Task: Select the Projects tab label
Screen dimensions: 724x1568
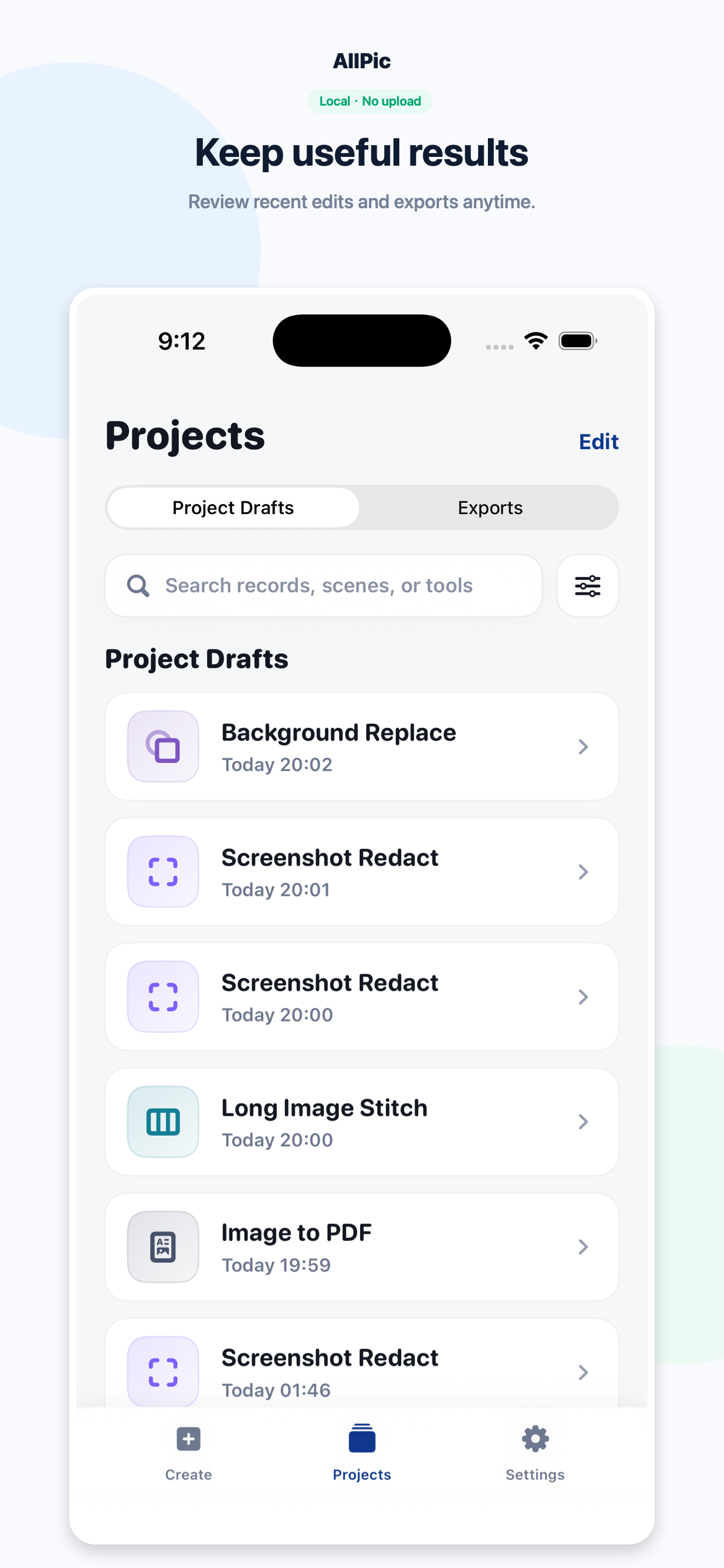Action: [x=362, y=1474]
